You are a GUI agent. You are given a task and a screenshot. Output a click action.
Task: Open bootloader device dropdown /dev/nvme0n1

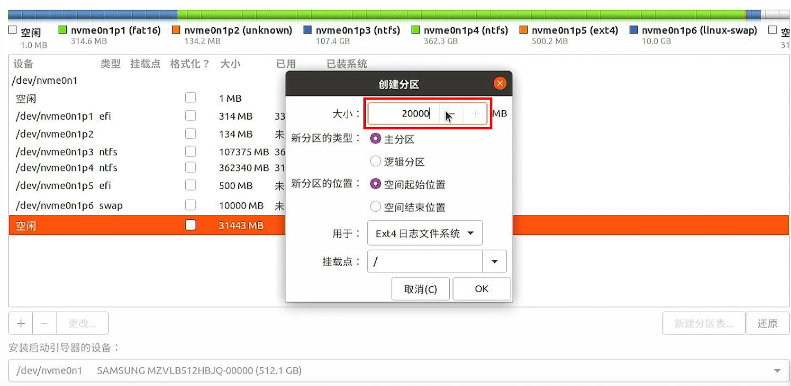[399, 371]
